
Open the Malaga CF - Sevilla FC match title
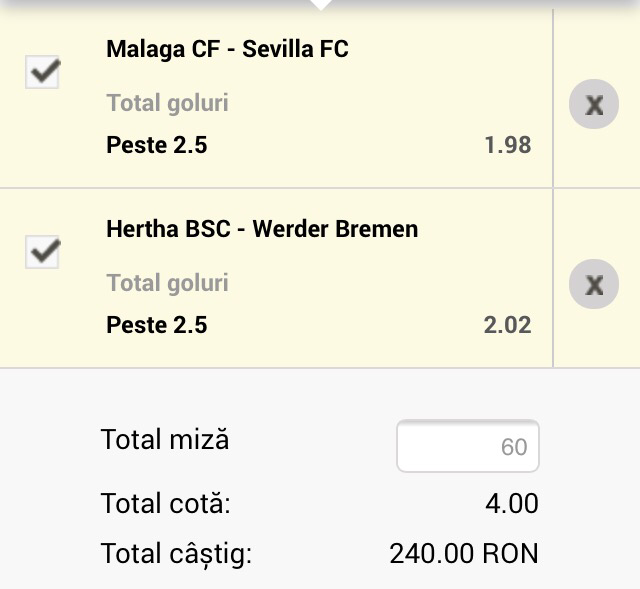coord(227,49)
